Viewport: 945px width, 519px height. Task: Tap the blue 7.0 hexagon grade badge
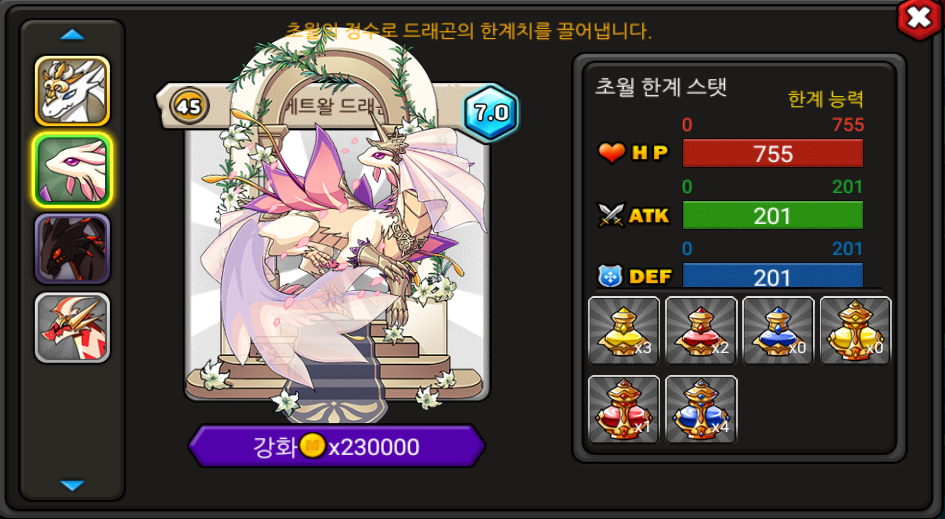point(491,113)
